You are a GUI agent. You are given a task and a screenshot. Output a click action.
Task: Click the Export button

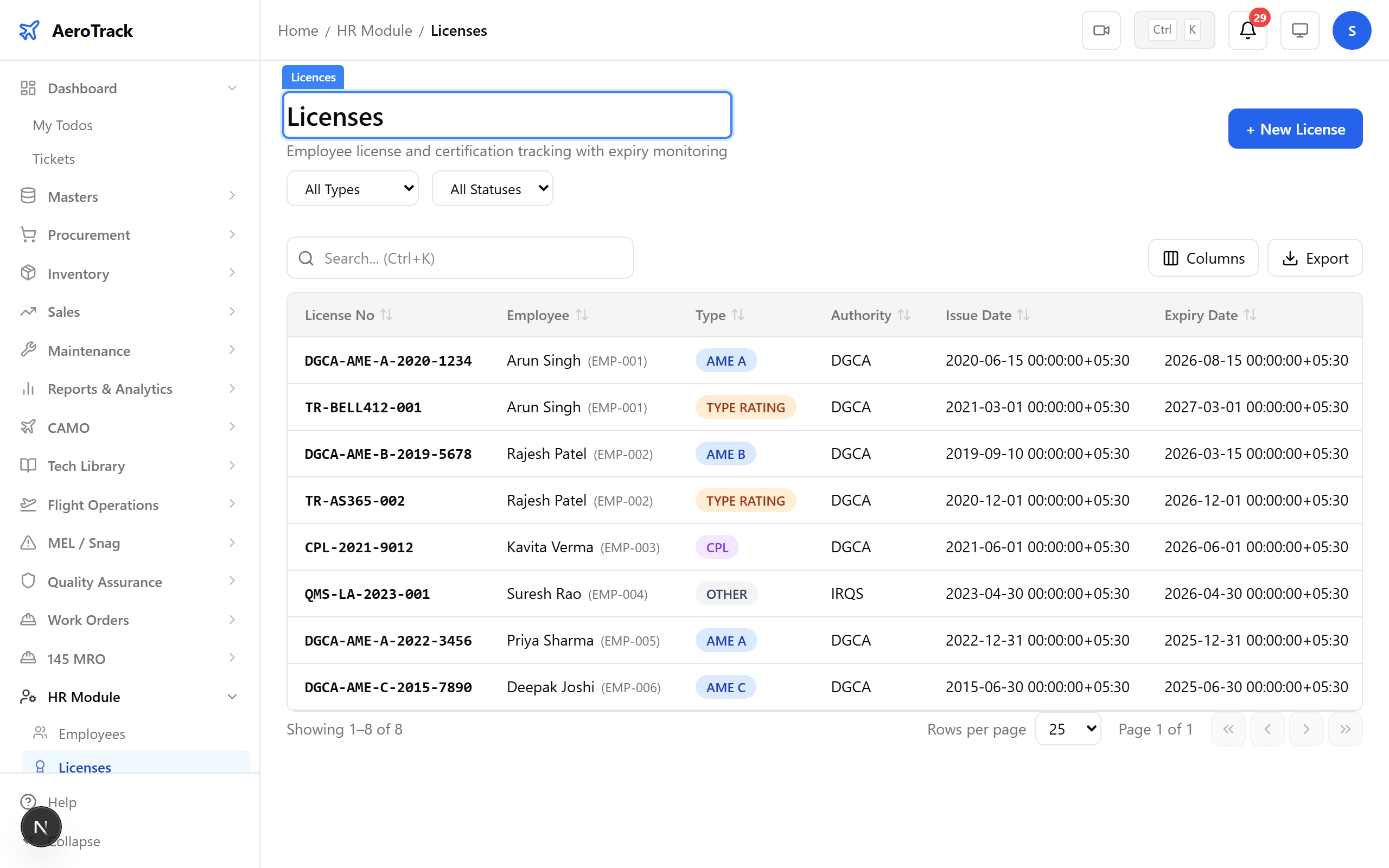click(x=1314, y=258)
